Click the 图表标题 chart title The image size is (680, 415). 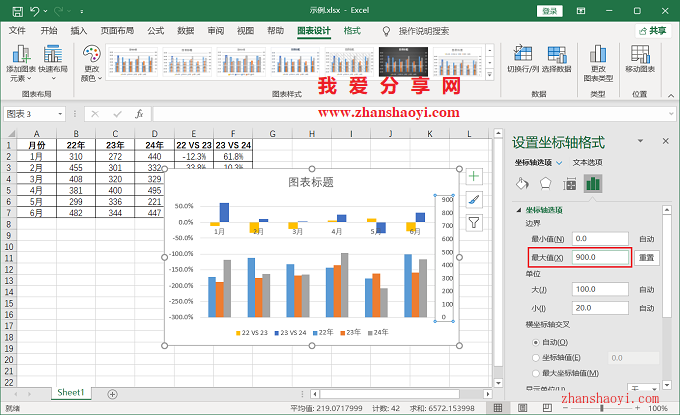pos(311,182)
